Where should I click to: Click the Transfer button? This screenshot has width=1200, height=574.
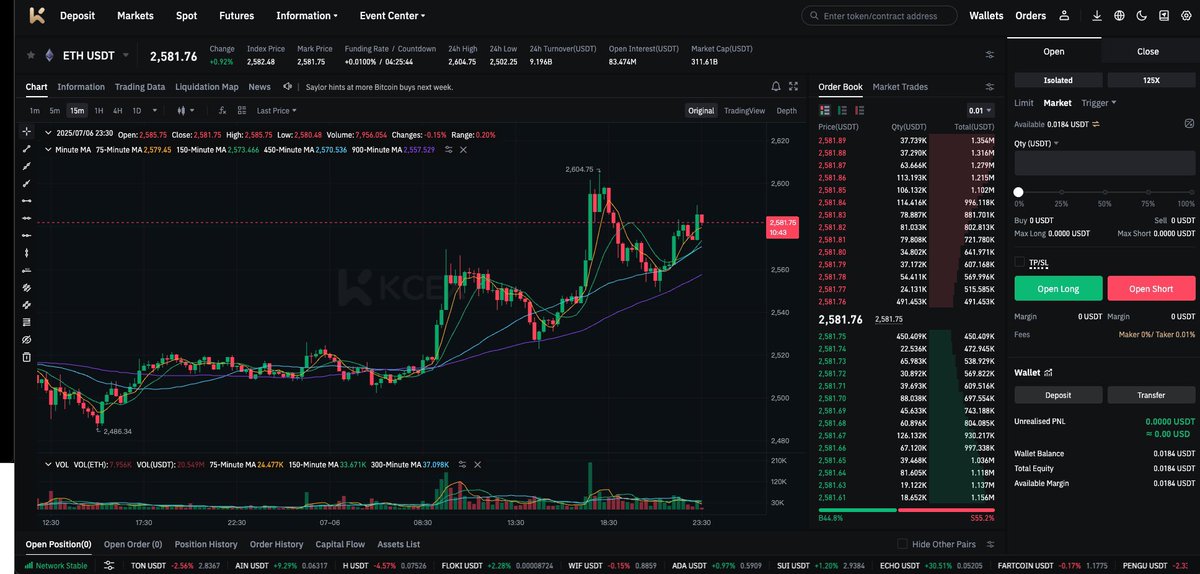coord(1151,395)
